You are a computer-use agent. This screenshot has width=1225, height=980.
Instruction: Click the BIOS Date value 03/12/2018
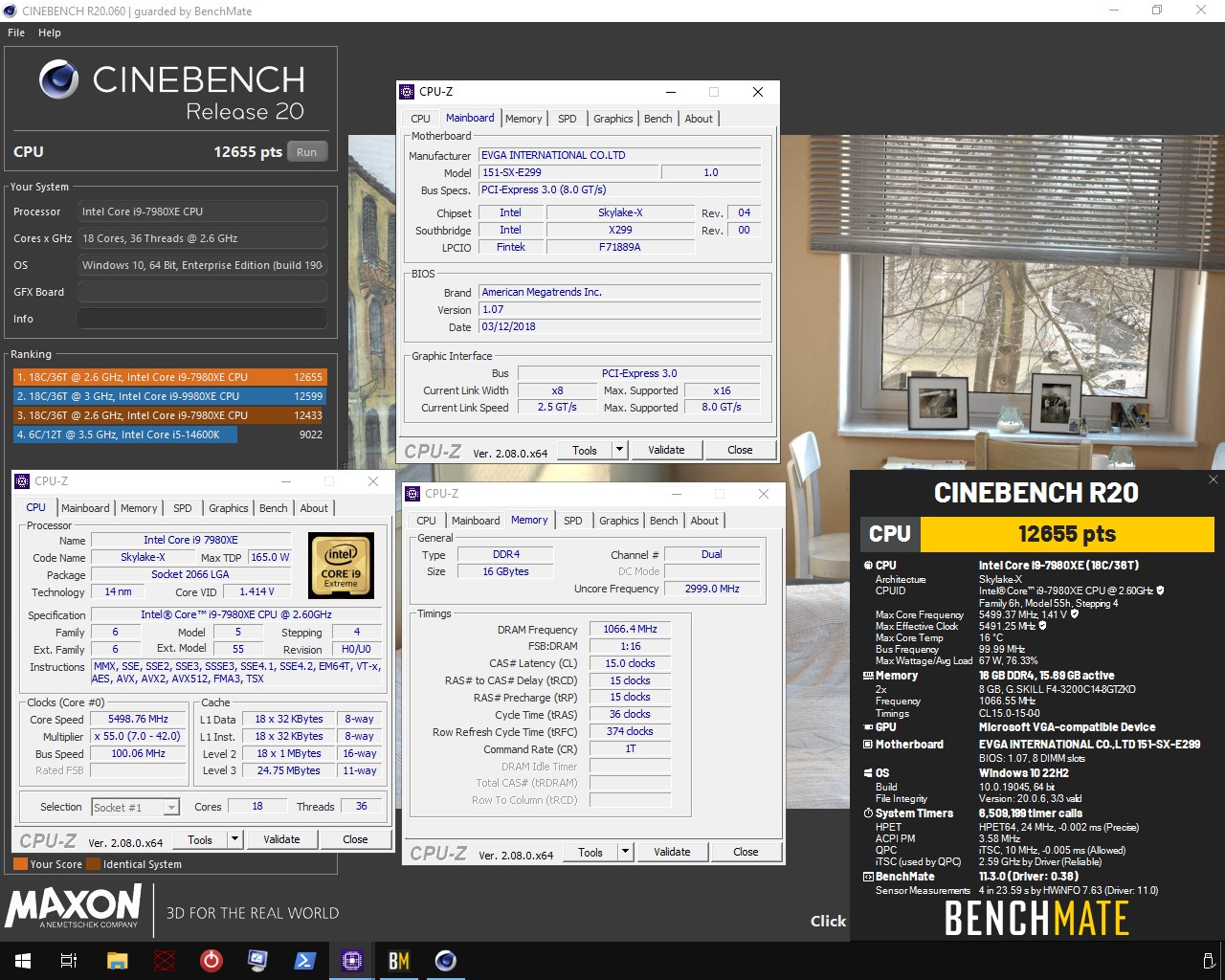(x=619, y=326)
